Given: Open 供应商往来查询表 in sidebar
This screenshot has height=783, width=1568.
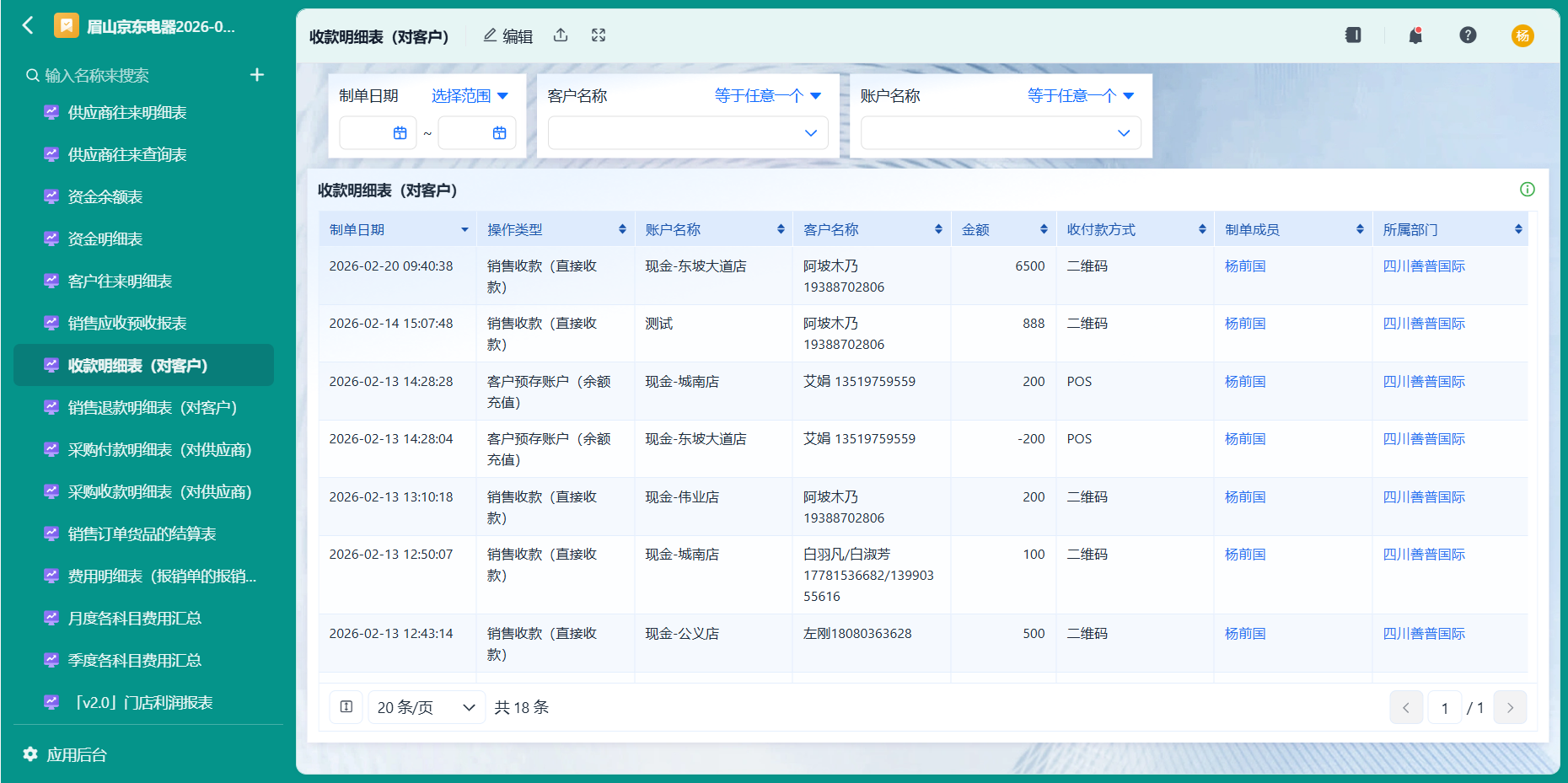Looking at the screenshot, I should coord(127,154).
